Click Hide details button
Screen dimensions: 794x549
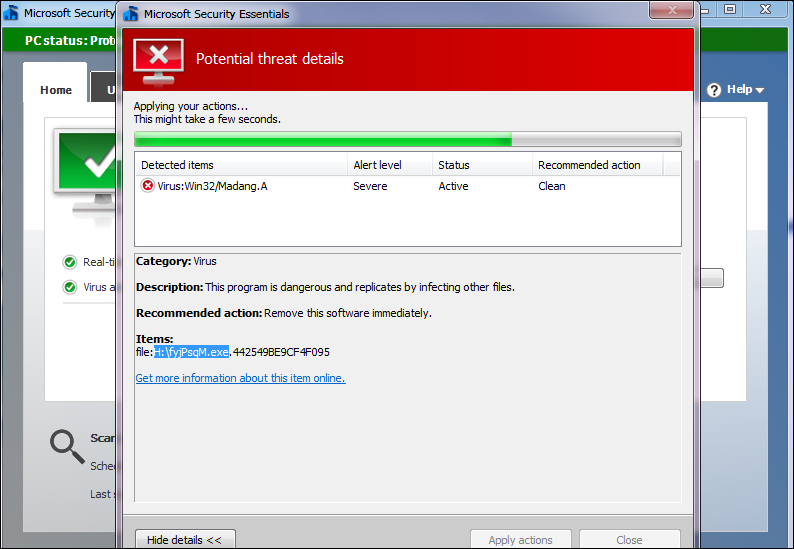[x=185, y=539]
